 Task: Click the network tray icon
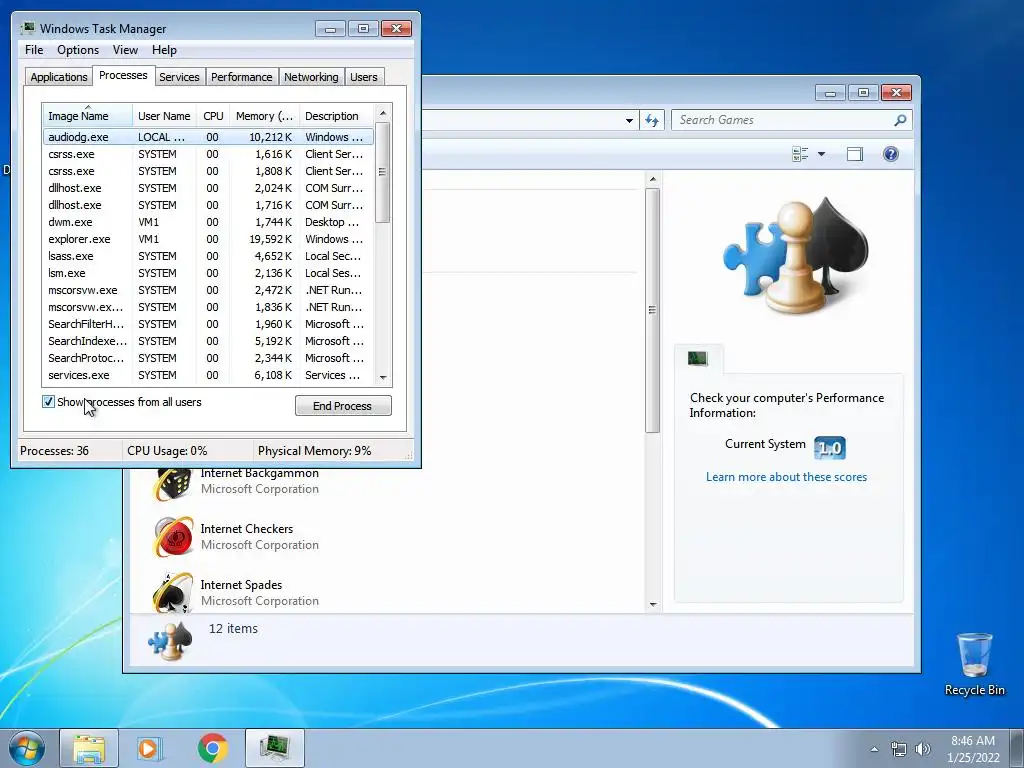pyautogui.click(x=899, y=749)
